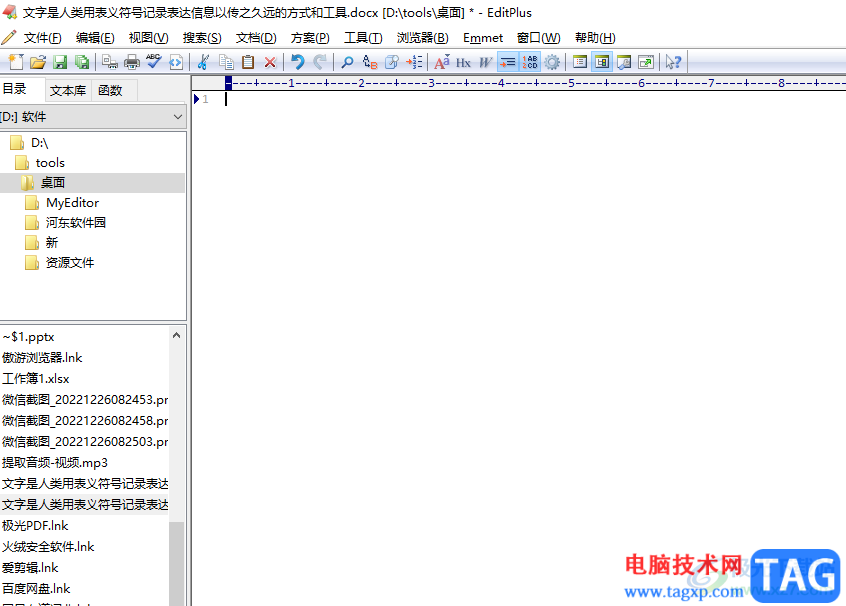
Task: Toggle the Output window icon
Action: [624, 62]
